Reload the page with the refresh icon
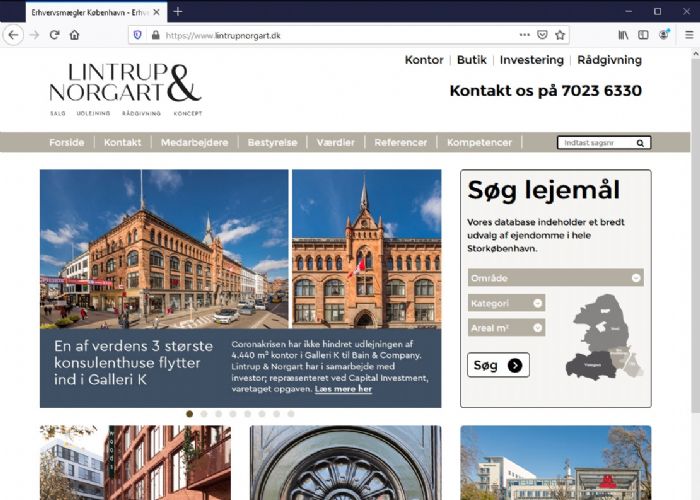Viewport: 700px width, 500px height. point(54,35)
